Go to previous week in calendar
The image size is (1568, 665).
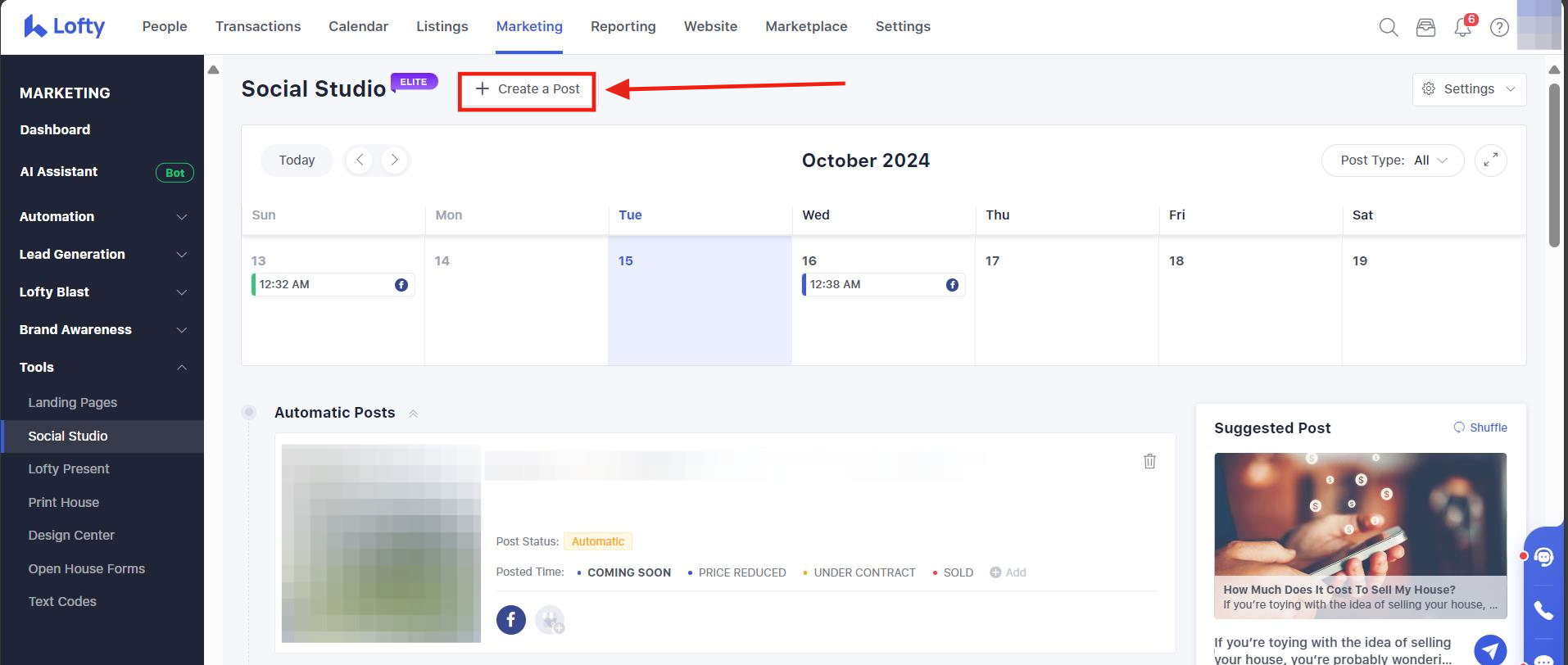360,160
